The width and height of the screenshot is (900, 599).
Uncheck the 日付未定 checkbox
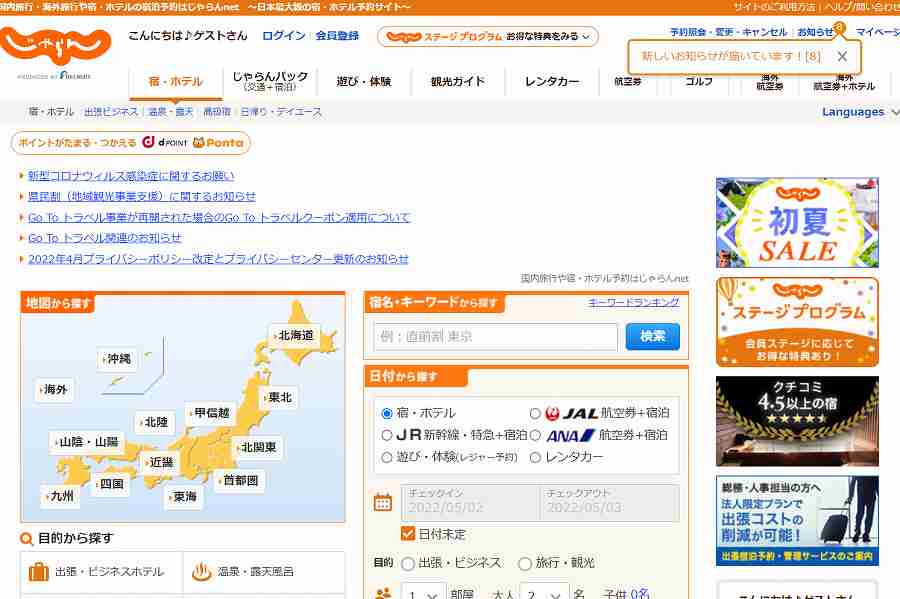[x=408, y=534]
